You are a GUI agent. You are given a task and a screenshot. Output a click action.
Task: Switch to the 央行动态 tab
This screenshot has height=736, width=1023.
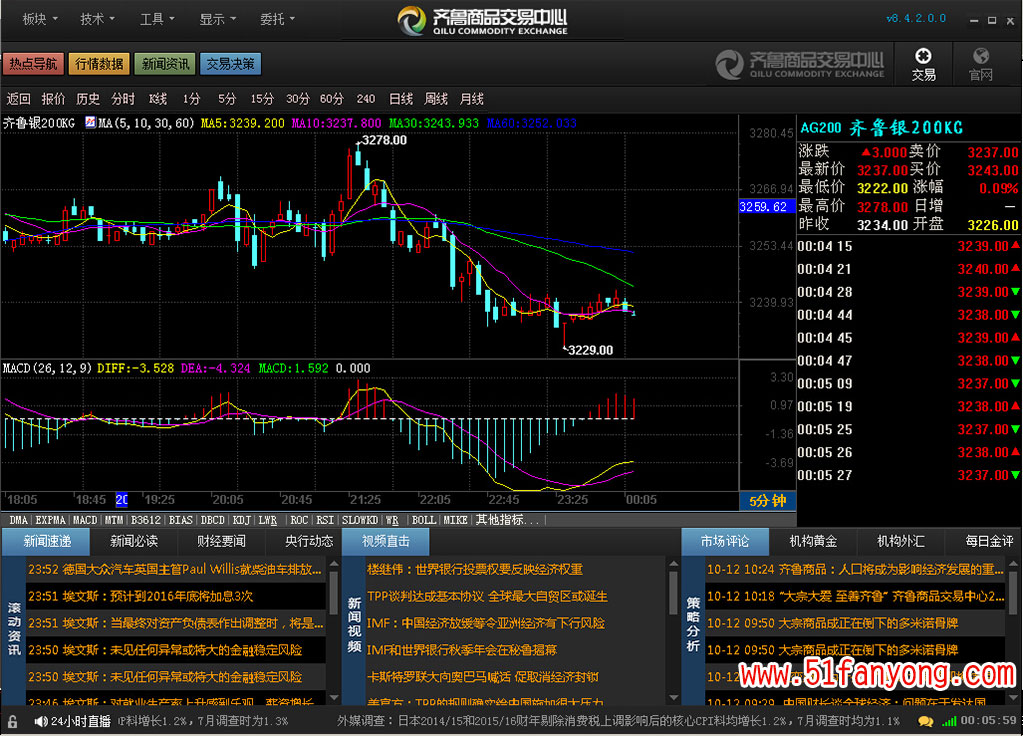309,542
